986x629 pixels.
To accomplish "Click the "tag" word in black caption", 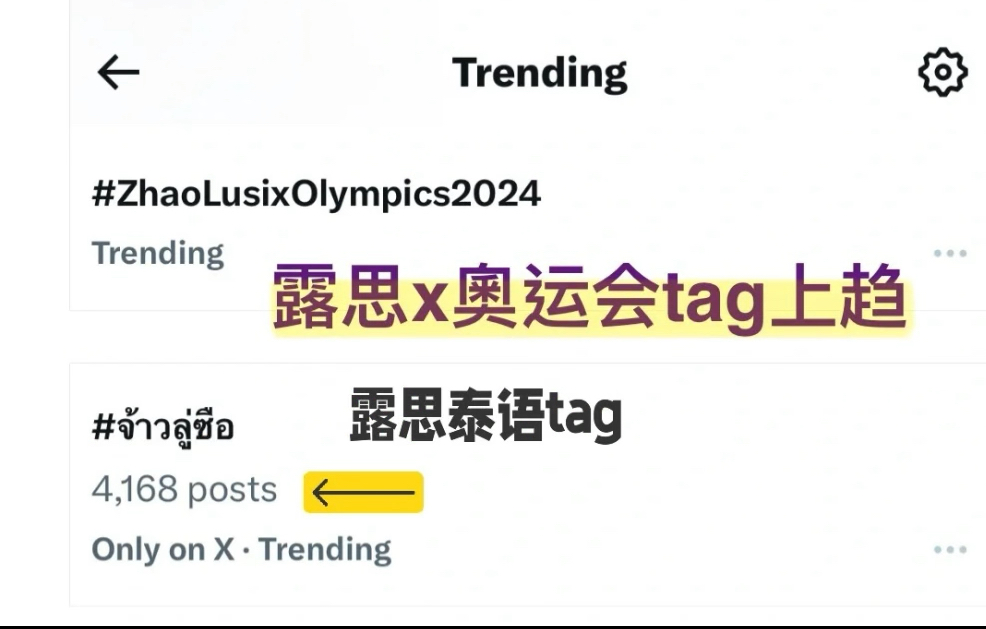I will [585, 416].
